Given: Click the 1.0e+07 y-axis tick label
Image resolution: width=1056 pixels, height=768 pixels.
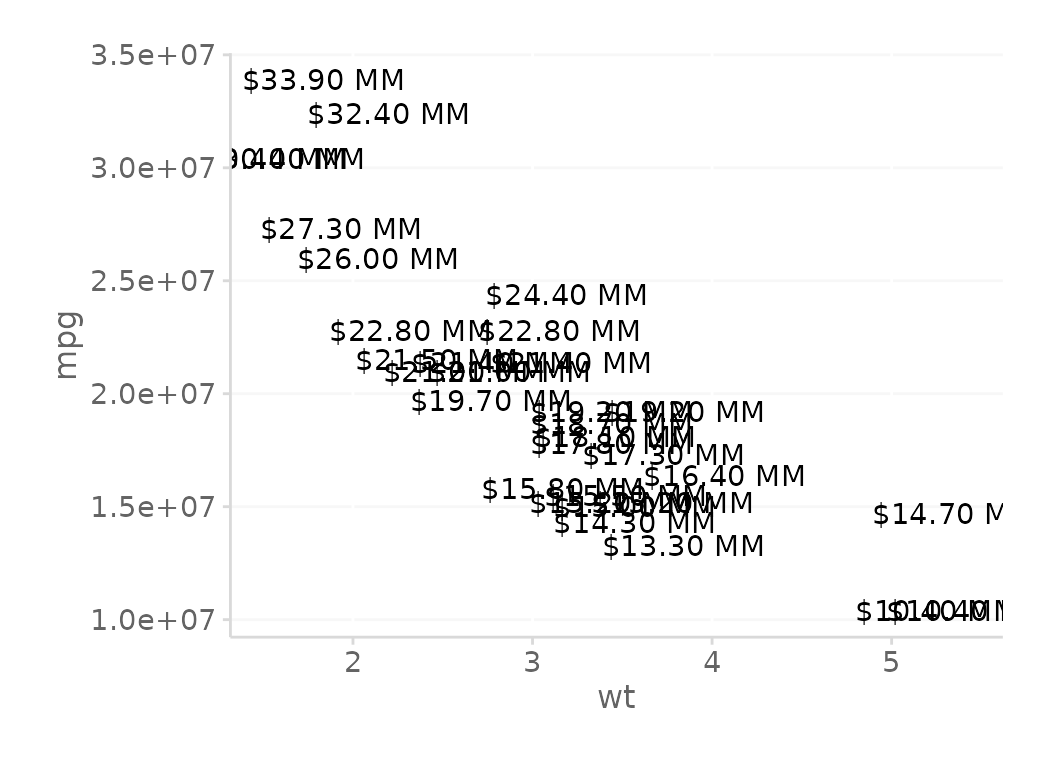Looking at the screenshot, I should 153,620.
